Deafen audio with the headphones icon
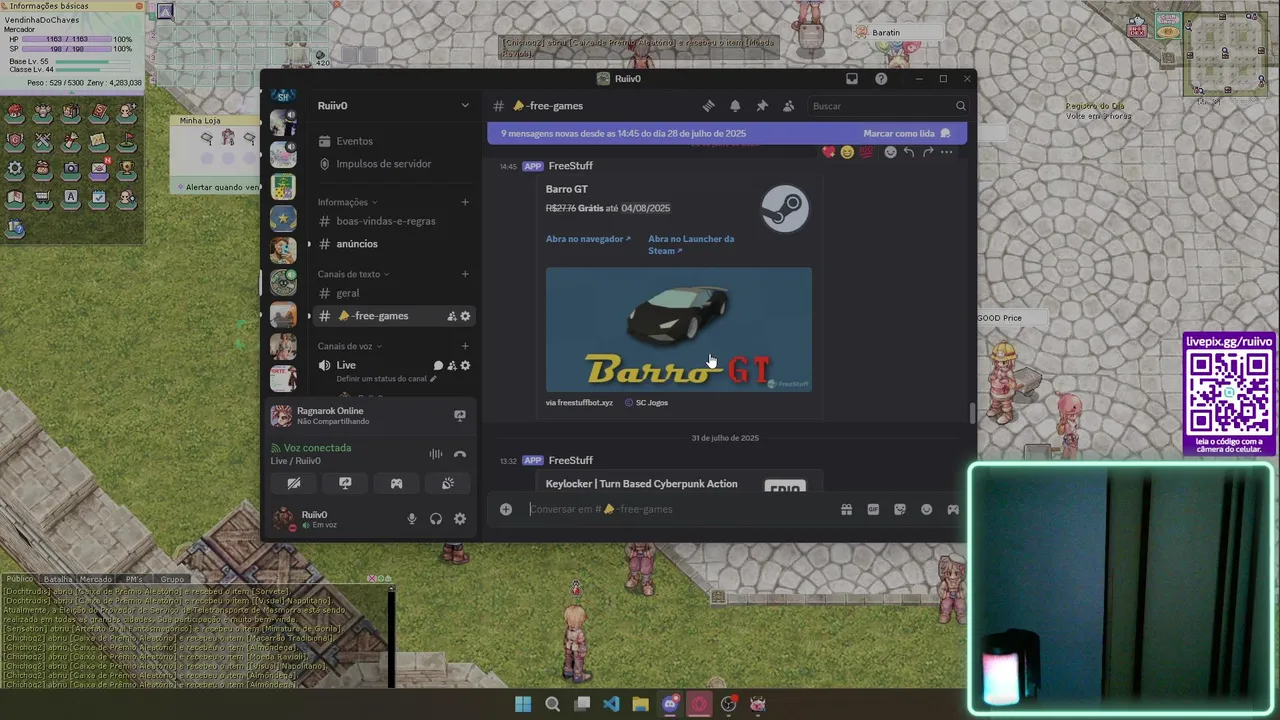This screenshot has height=720, width=1280. click(x=436, y=519)
